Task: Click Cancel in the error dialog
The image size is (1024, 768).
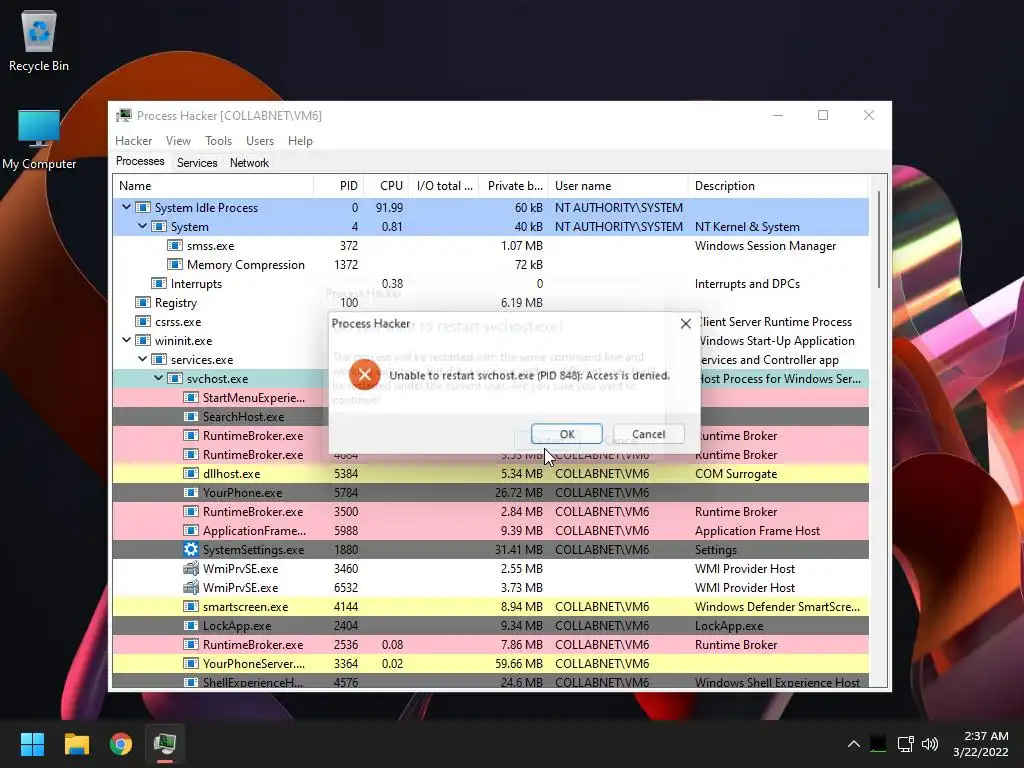Action: point(648,434)
